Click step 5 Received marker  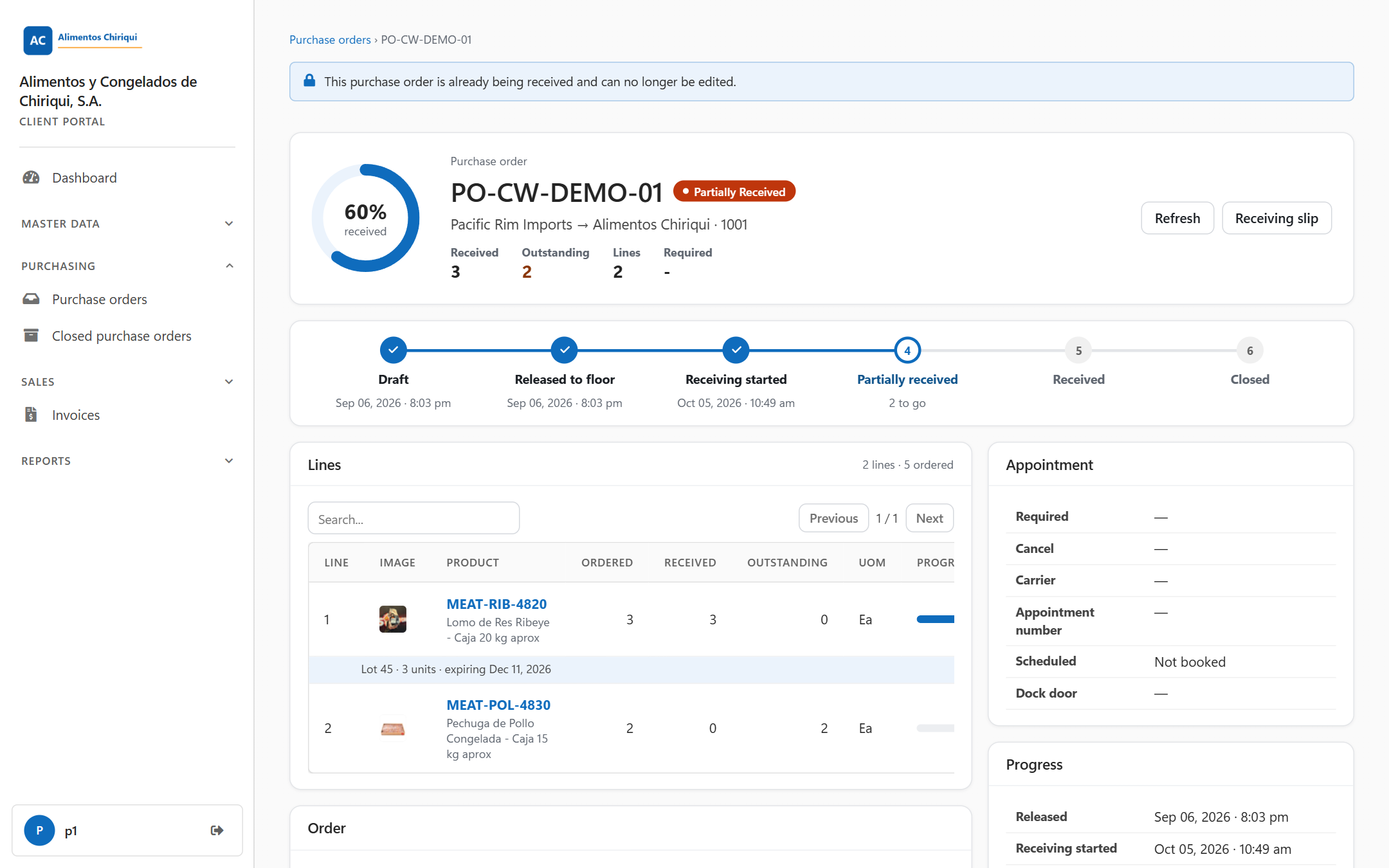click(1078, 350)
